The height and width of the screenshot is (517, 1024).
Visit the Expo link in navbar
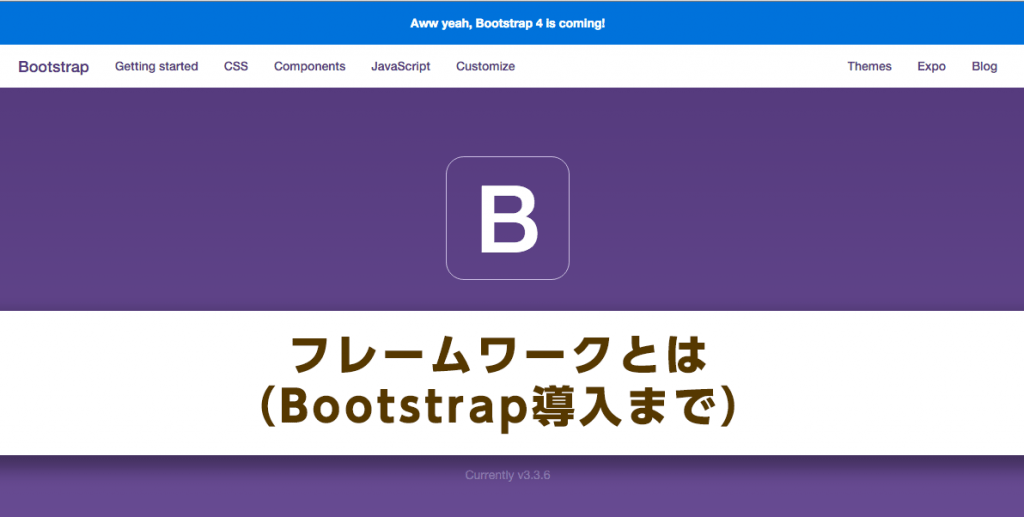point(931,67)
